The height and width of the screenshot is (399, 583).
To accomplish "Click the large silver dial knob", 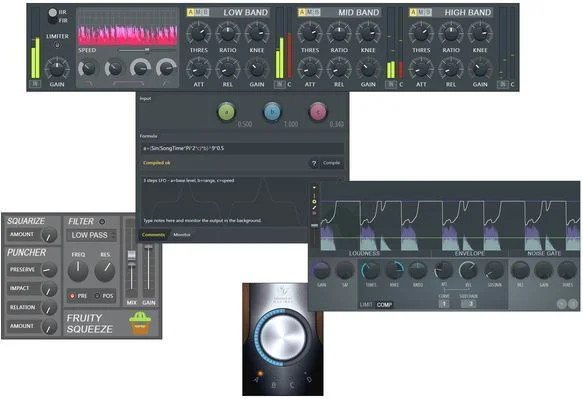I will pyautogui.click(x=283, y=338).
